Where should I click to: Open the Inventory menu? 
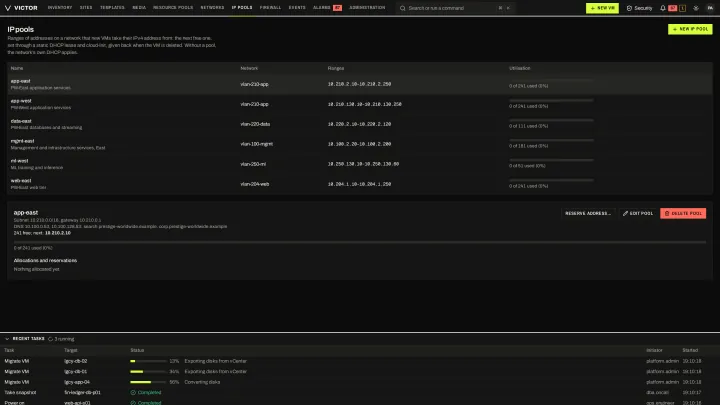[x=60, y=8]
